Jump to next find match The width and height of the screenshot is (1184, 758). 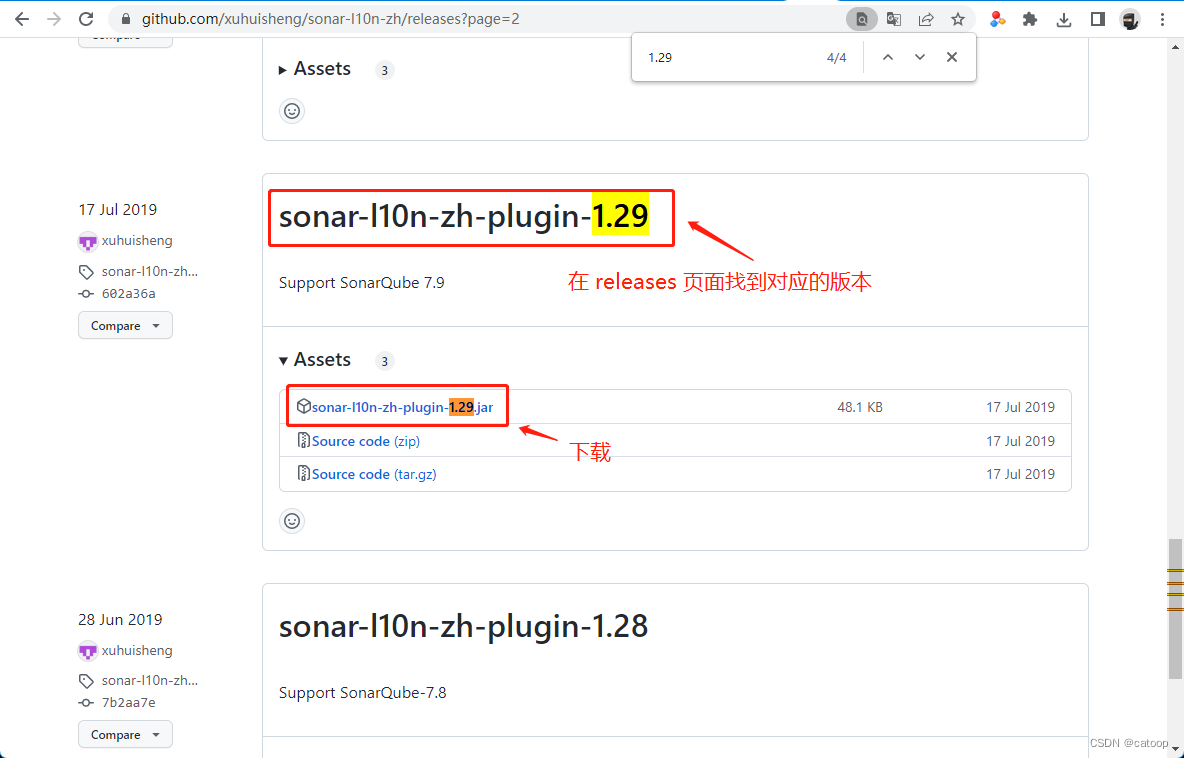click(x=920, y=57)
